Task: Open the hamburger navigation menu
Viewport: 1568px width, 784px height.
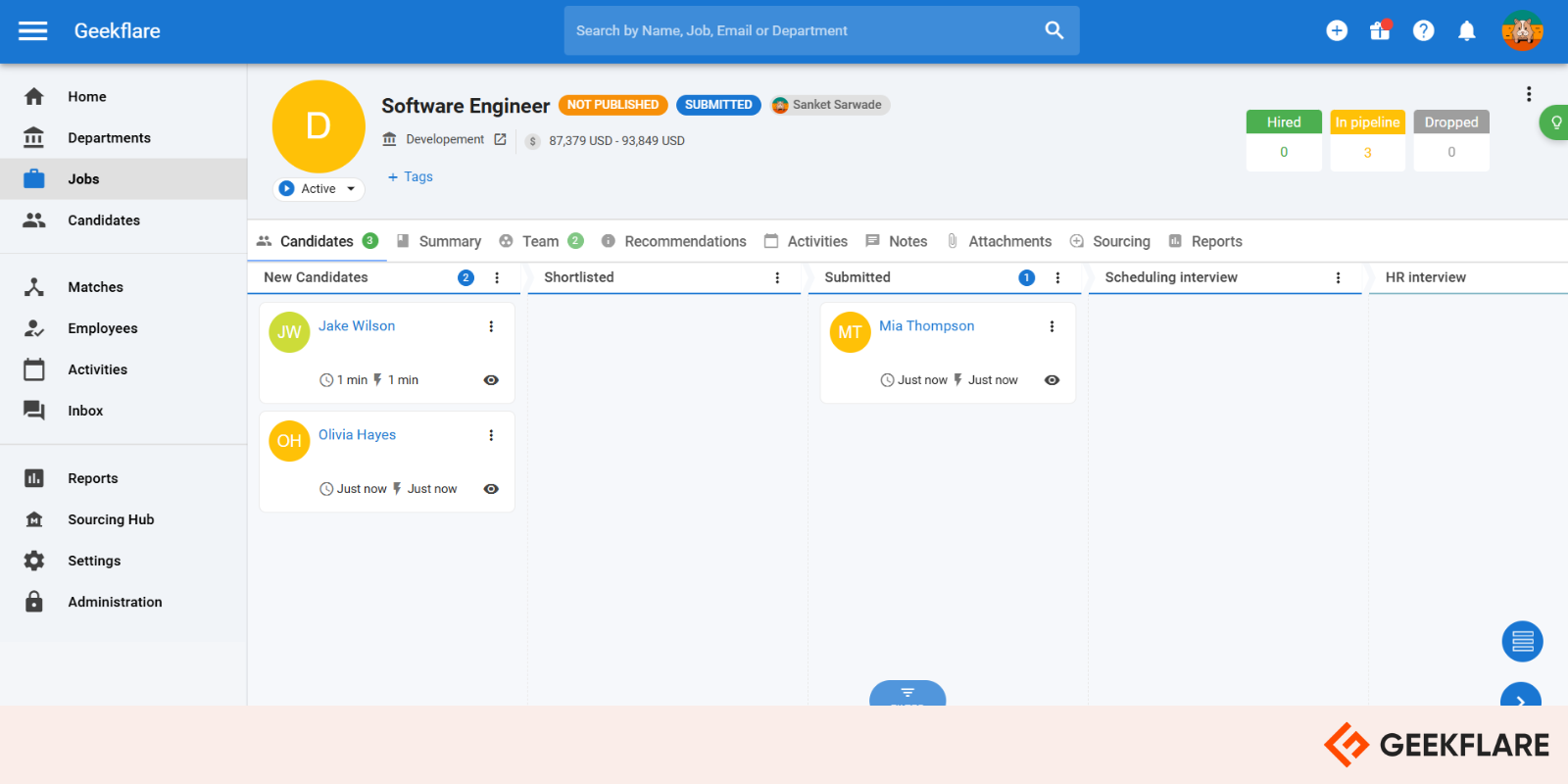Action: coord(33,30)
